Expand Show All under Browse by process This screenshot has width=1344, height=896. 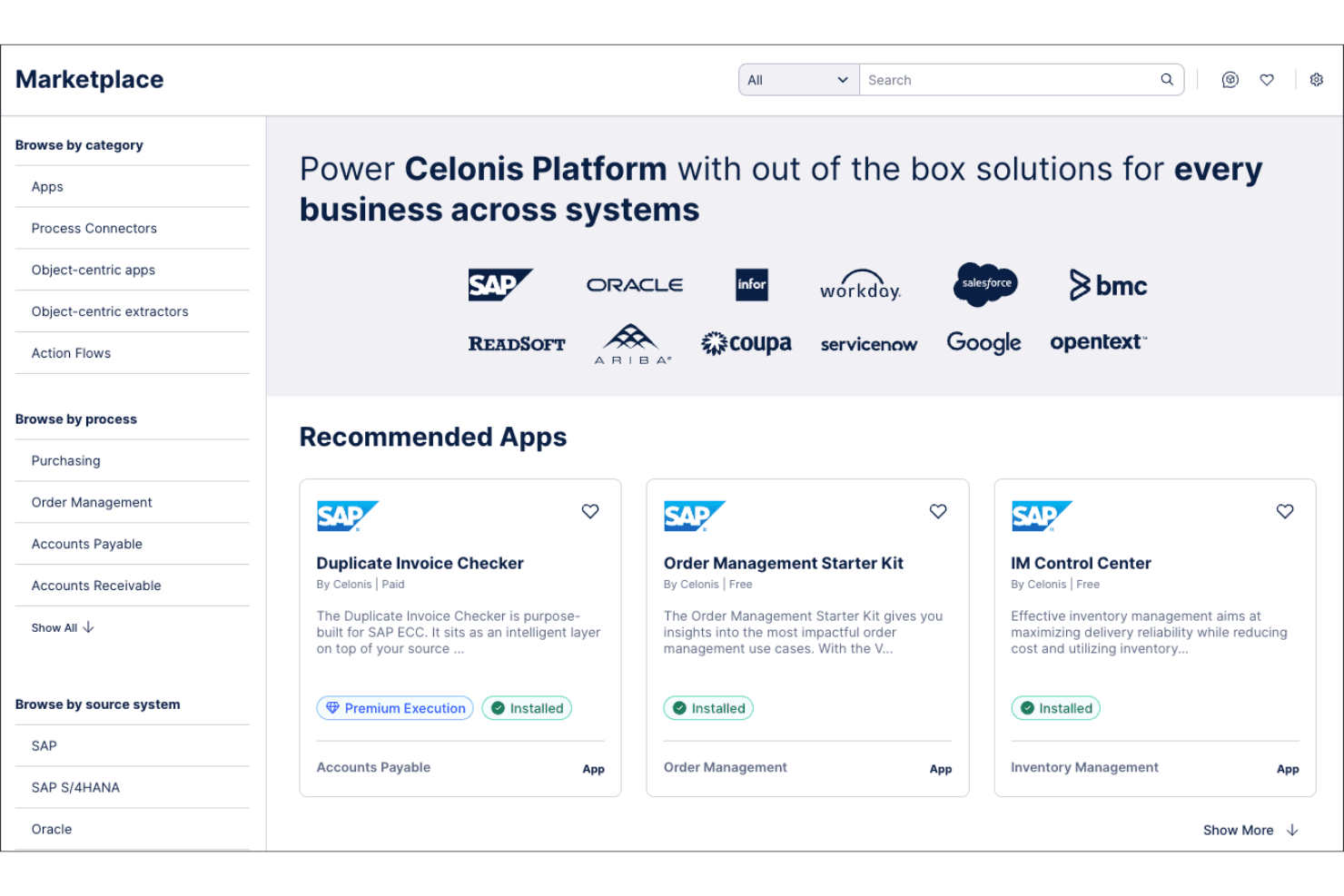(63, 627)
